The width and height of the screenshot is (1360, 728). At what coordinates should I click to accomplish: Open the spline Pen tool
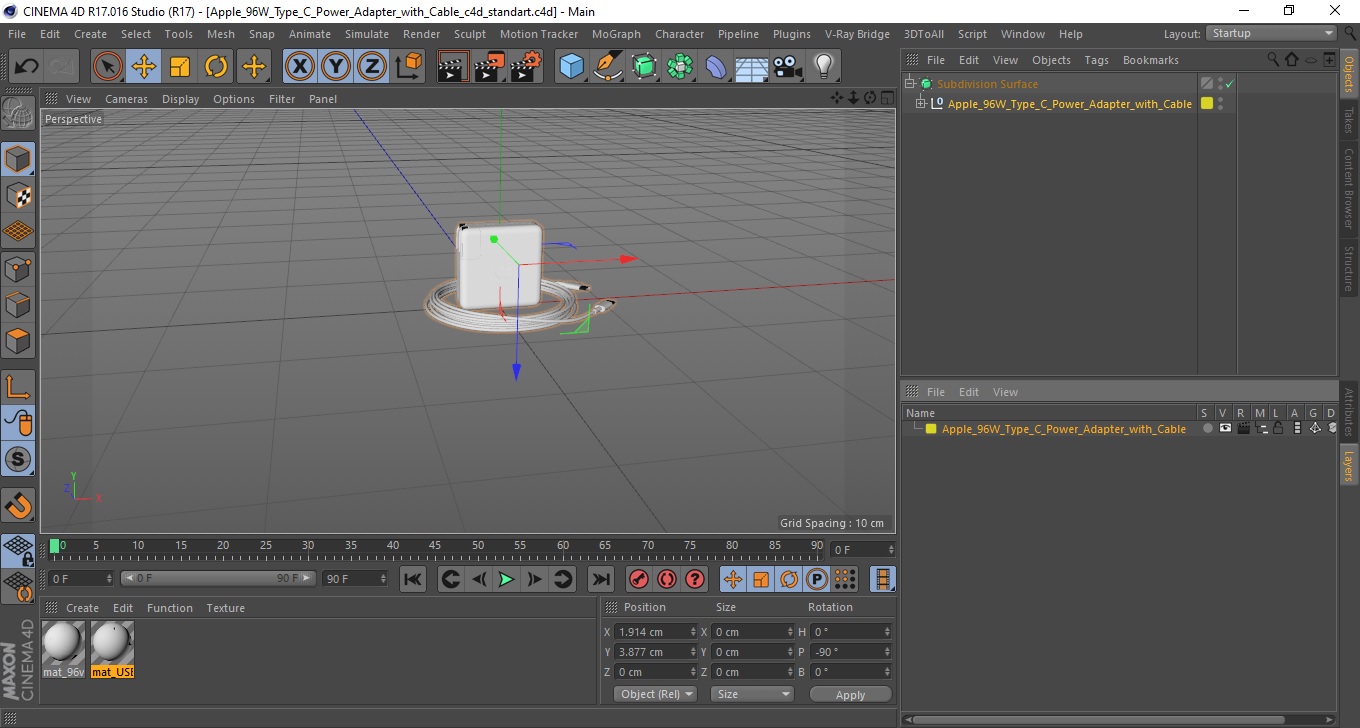(x=608, y=67)
